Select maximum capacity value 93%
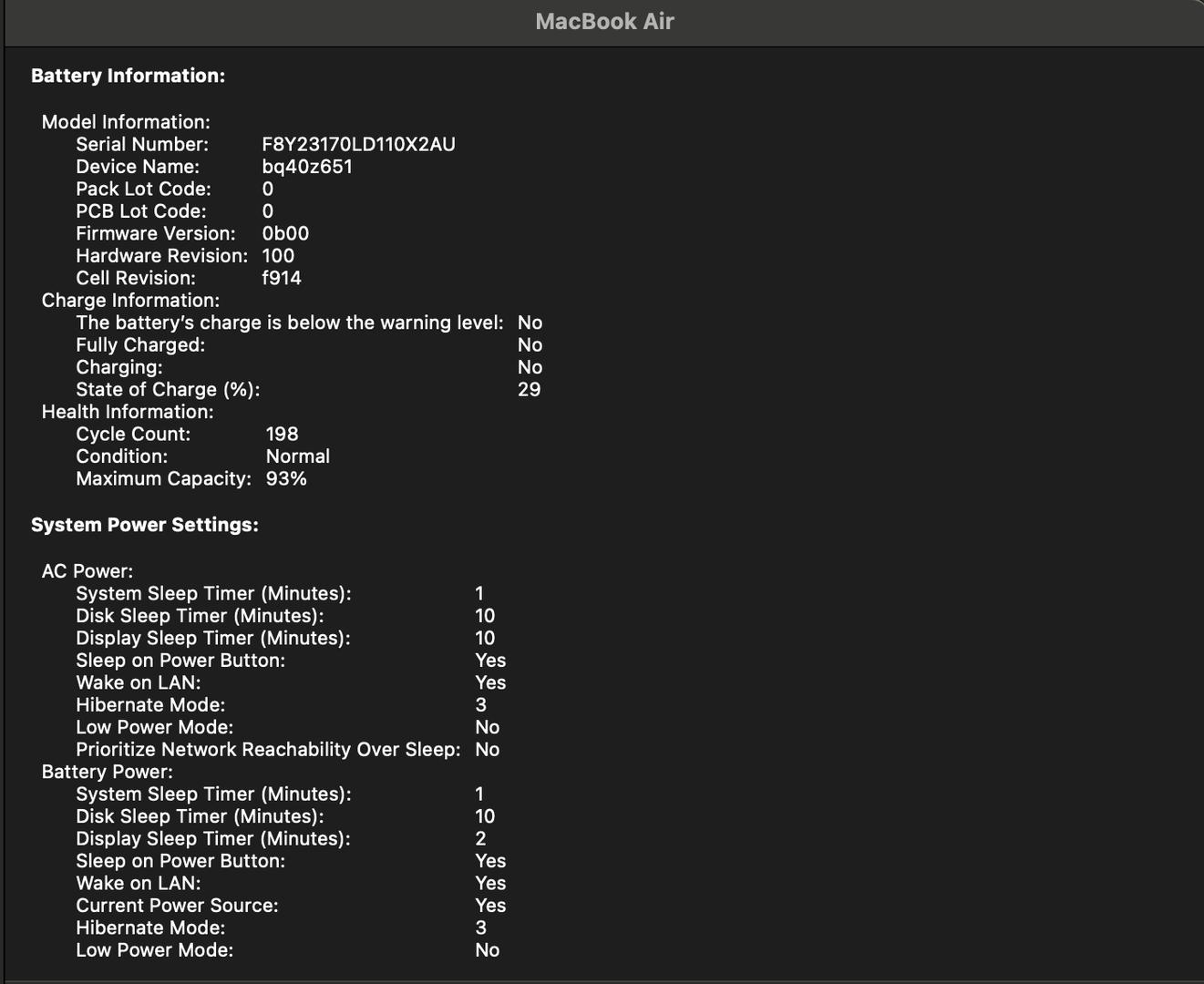The height and width of the screenshot is (984, 1204). (286, 478)
